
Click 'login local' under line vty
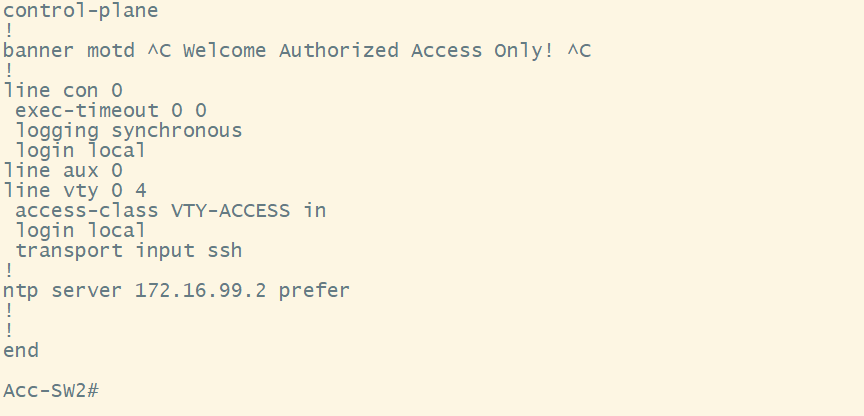[x=80, y=231]
